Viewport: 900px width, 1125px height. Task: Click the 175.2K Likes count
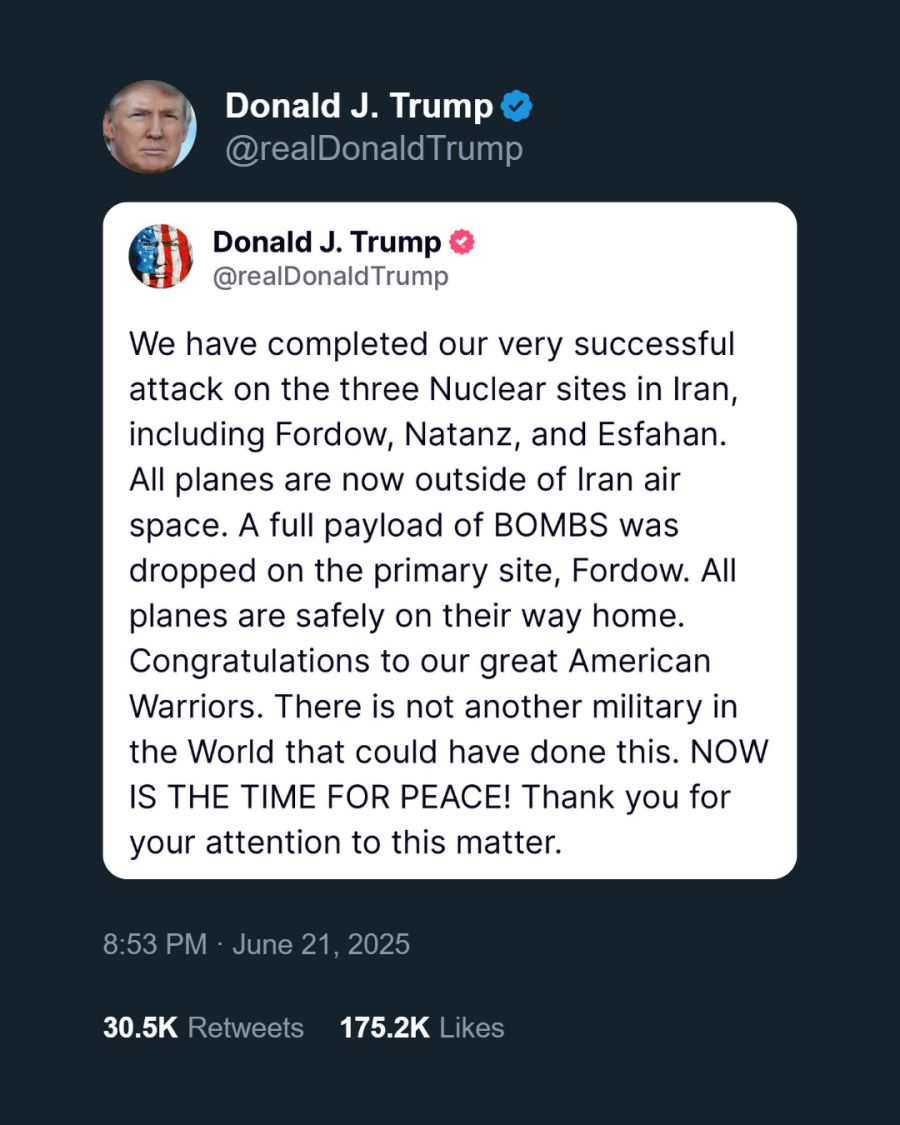pyautogui.click(x=420, y=1027)
